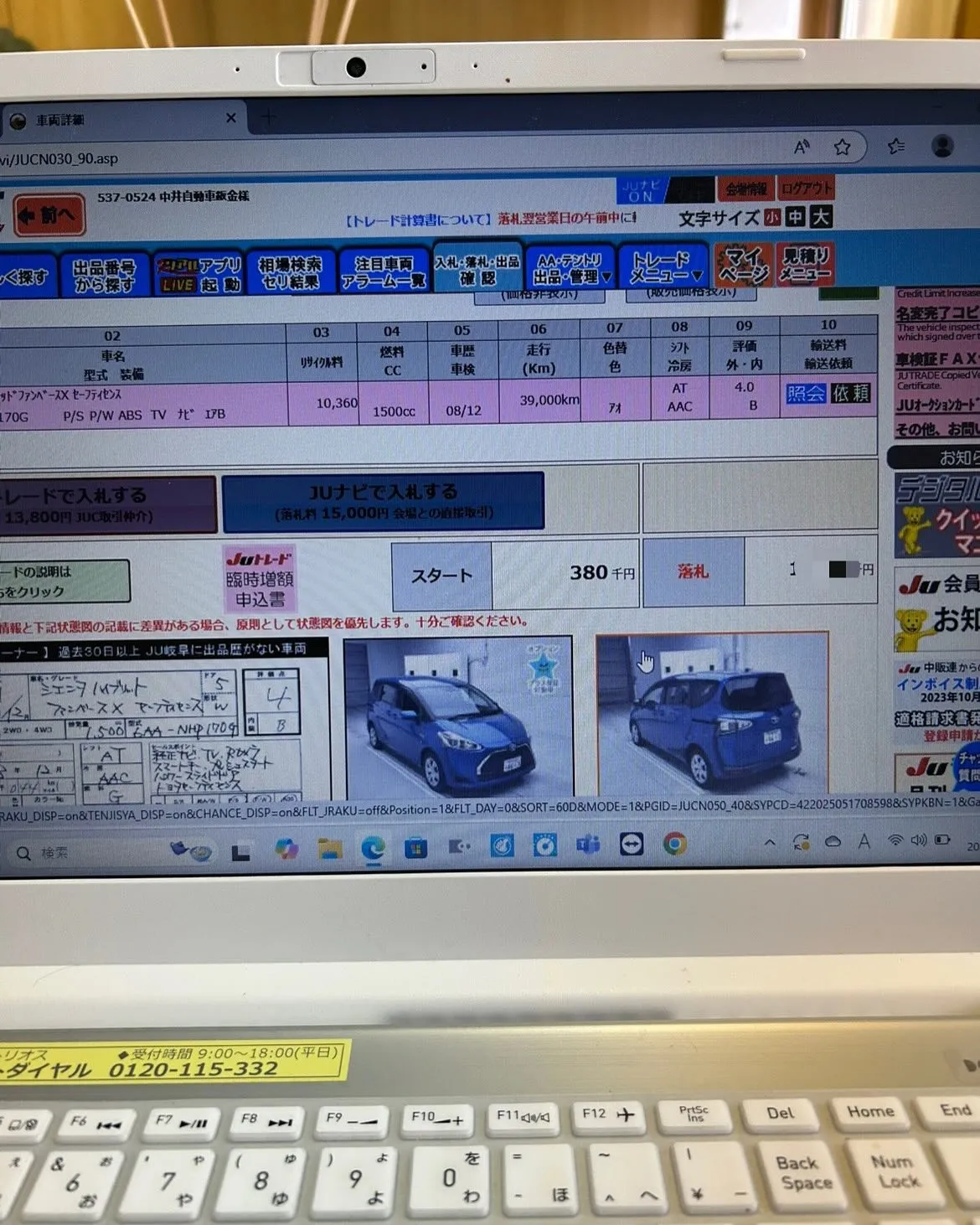Click 名変完了コピー sidebar link
Image resolution: width=980 pixels, height=1225 pixels.
pyautogui.click(x=937, y=313)
